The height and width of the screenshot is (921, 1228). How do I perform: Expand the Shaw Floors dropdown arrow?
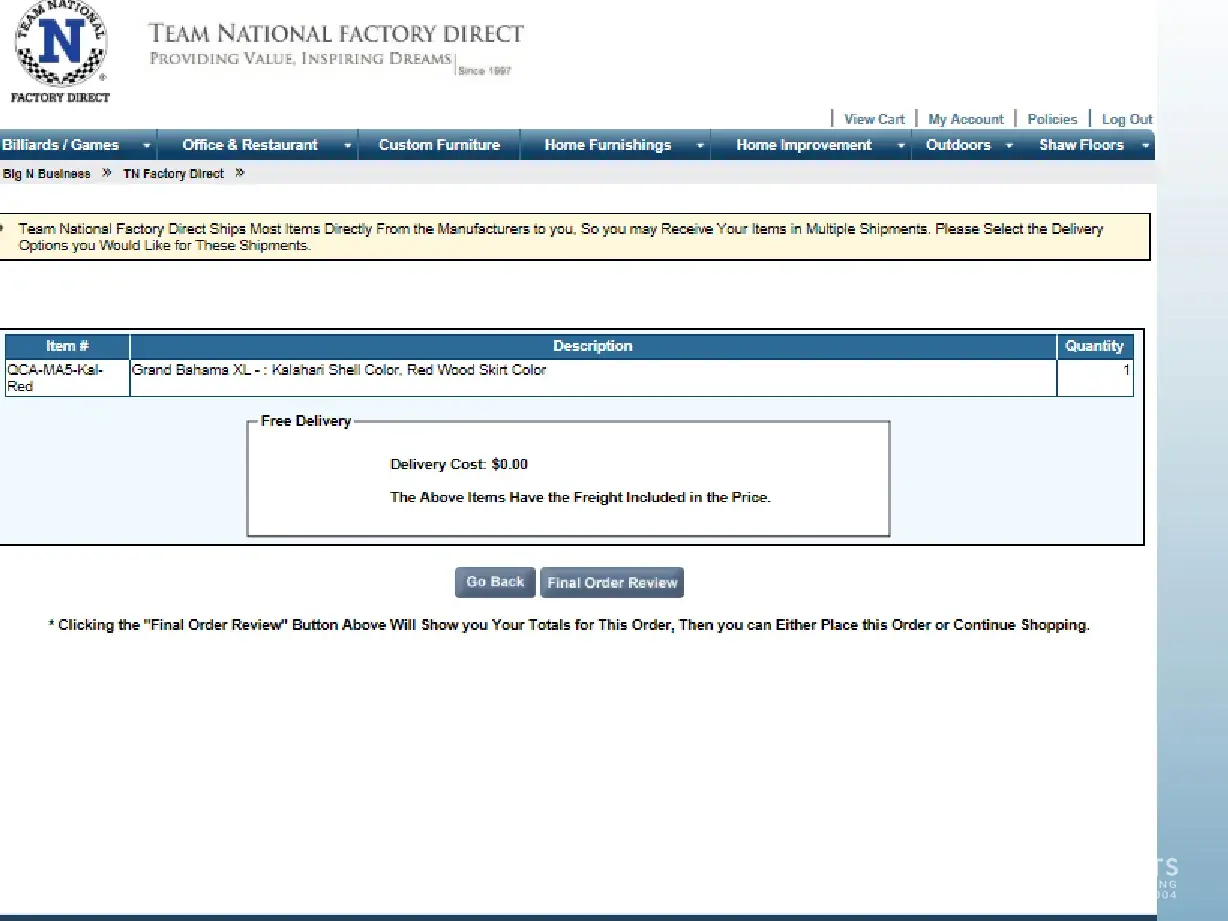click(x=1145, y=146)
